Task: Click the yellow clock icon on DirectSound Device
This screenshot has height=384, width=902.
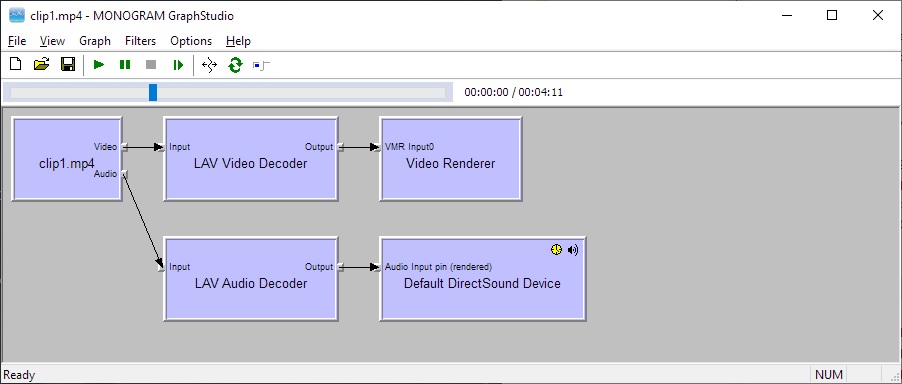Action: coord(556,249)
